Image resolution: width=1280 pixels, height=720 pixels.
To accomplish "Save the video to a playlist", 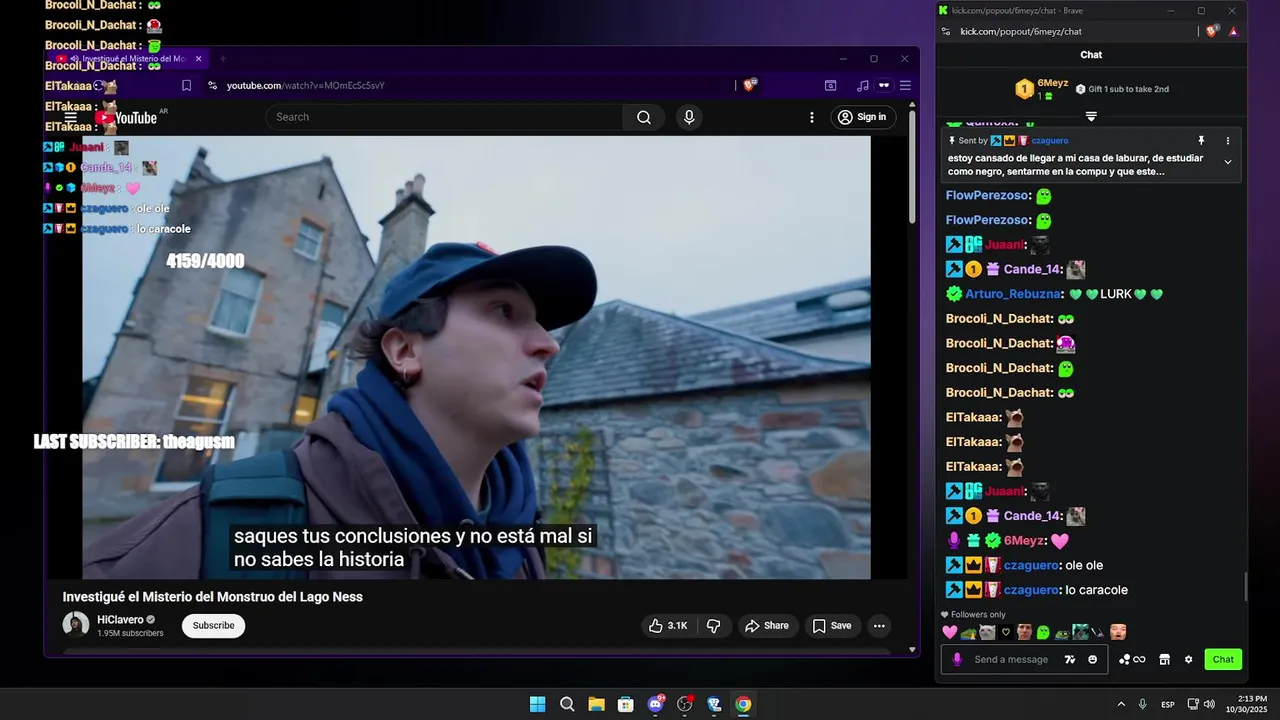I will pyautogui.click(x=832, y=626).
